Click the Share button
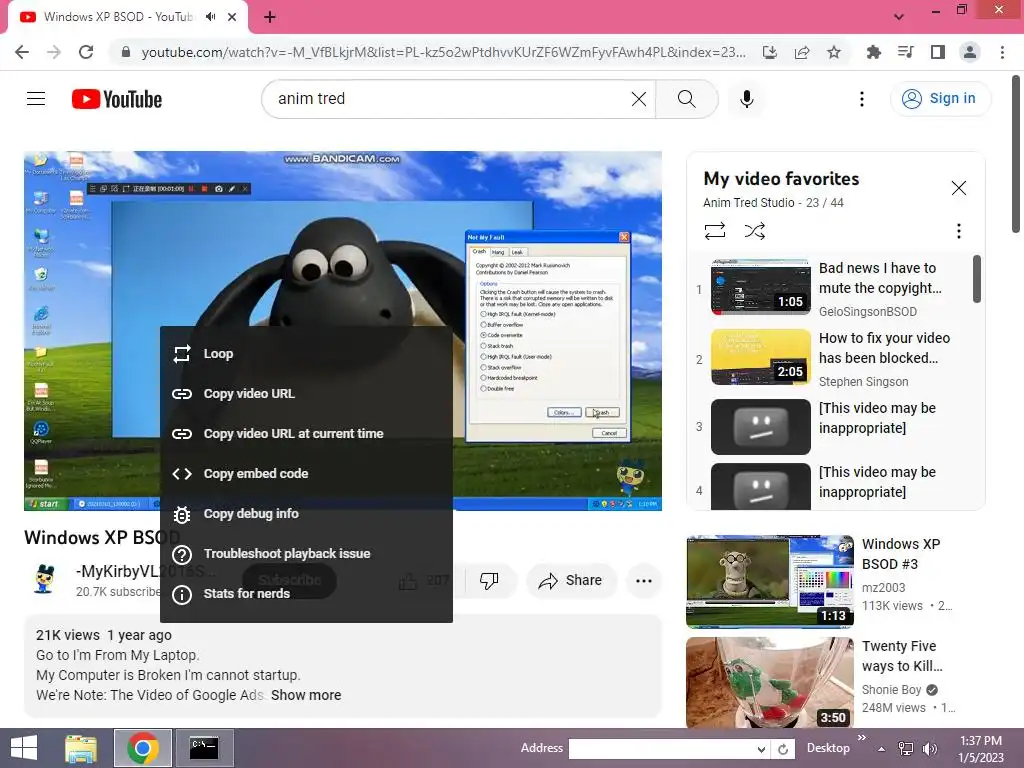The width and height of the screenshot is (1024, 768). coord(571,581)
